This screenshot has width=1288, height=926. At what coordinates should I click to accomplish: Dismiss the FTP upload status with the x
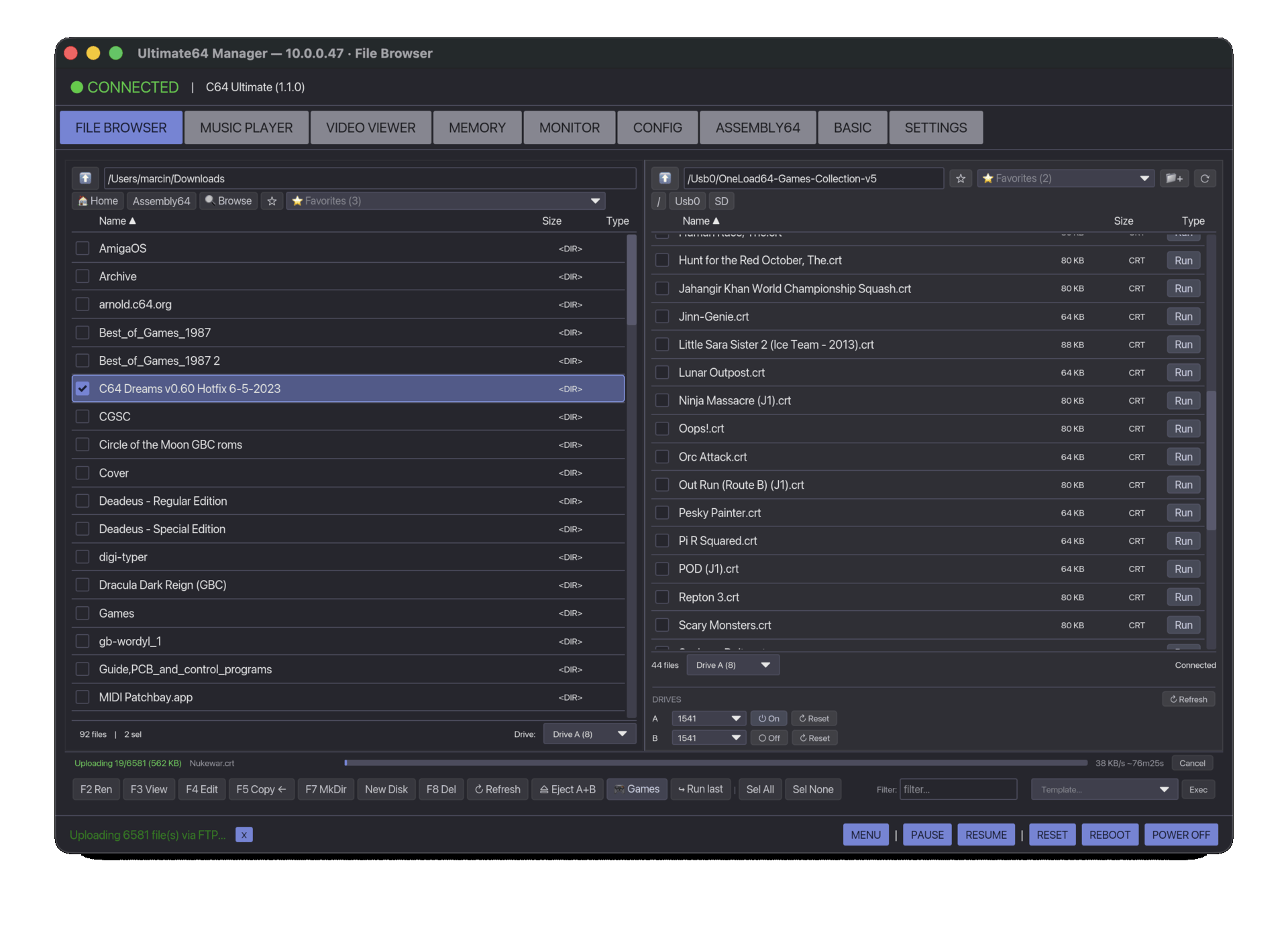pos(244,835)
